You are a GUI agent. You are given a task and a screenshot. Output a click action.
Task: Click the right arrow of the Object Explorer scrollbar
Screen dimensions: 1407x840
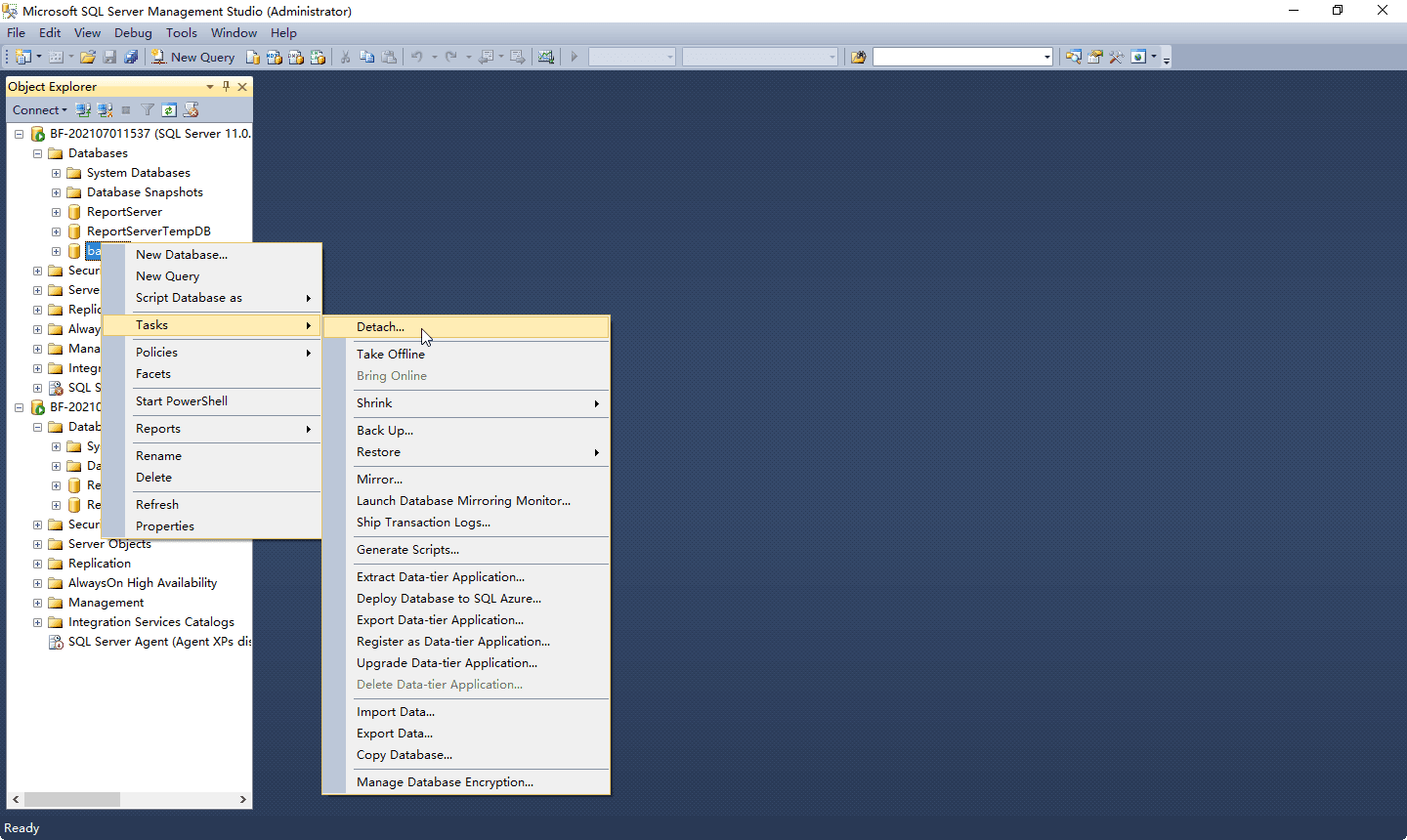243,799
